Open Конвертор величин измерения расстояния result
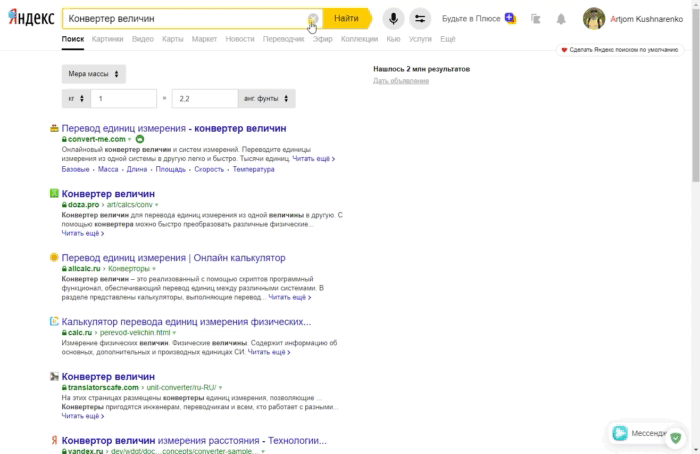Viewport: 700px width, 454px height. click(194, 440)
